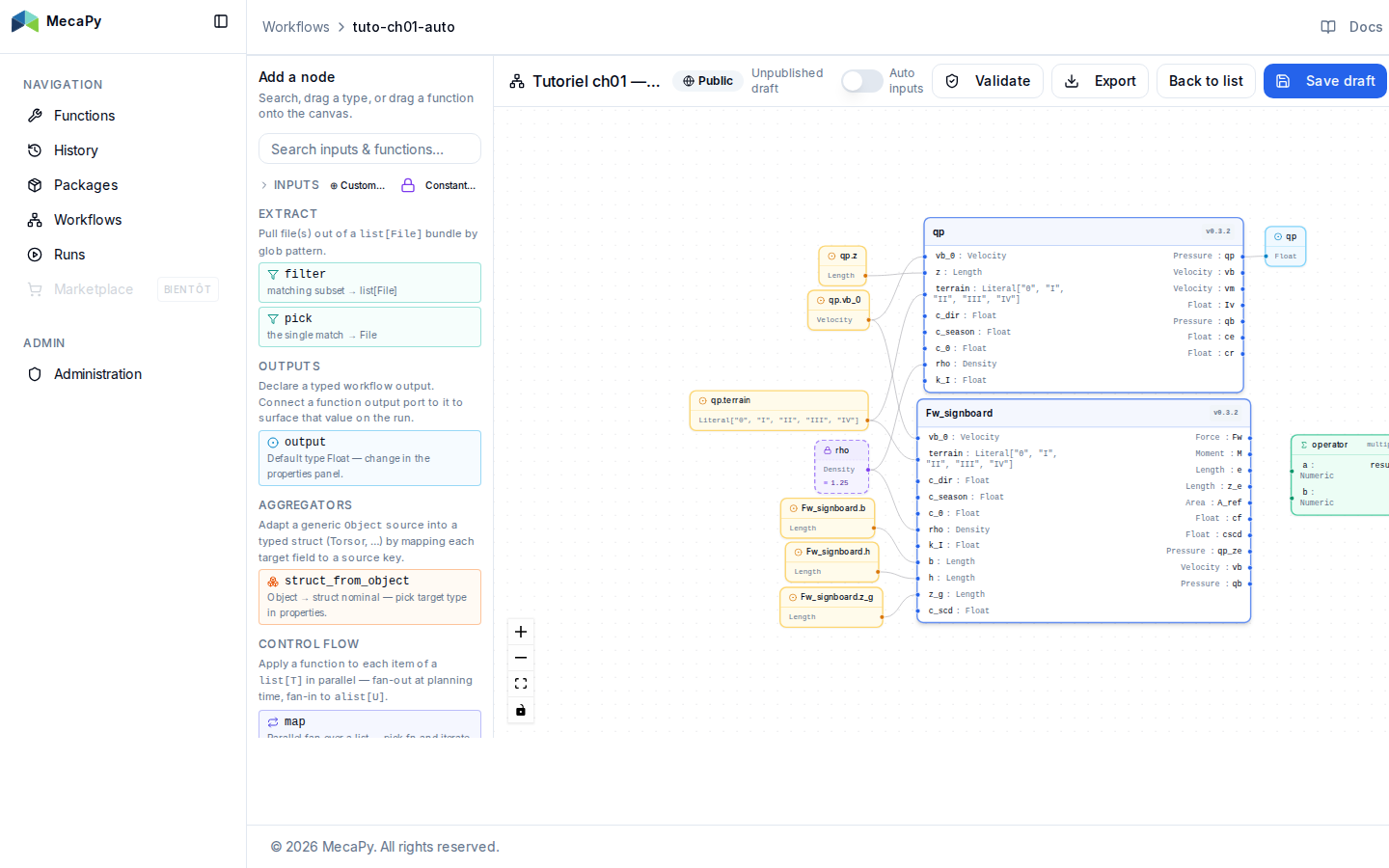
Task: Go to the Packages navigation item
Action: click(86, 185)
